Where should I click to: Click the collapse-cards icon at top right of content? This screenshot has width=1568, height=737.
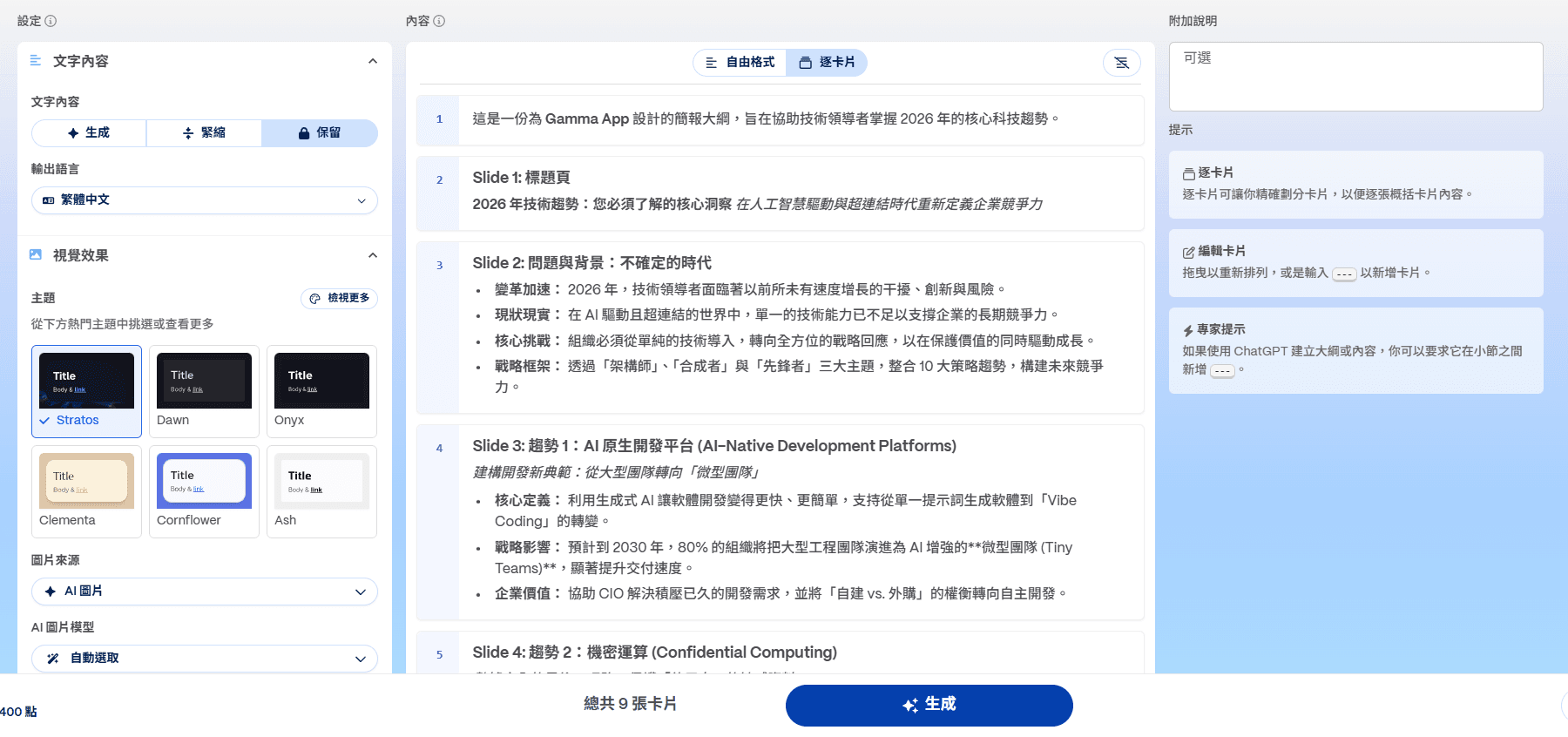(1122, 63)
